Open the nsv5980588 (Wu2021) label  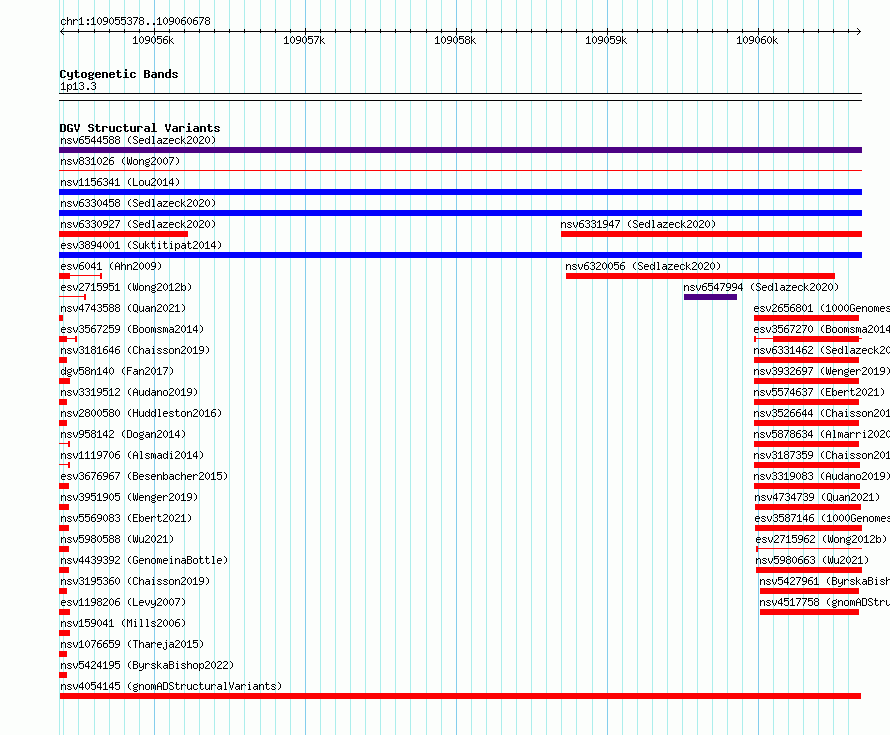(117, 539)
